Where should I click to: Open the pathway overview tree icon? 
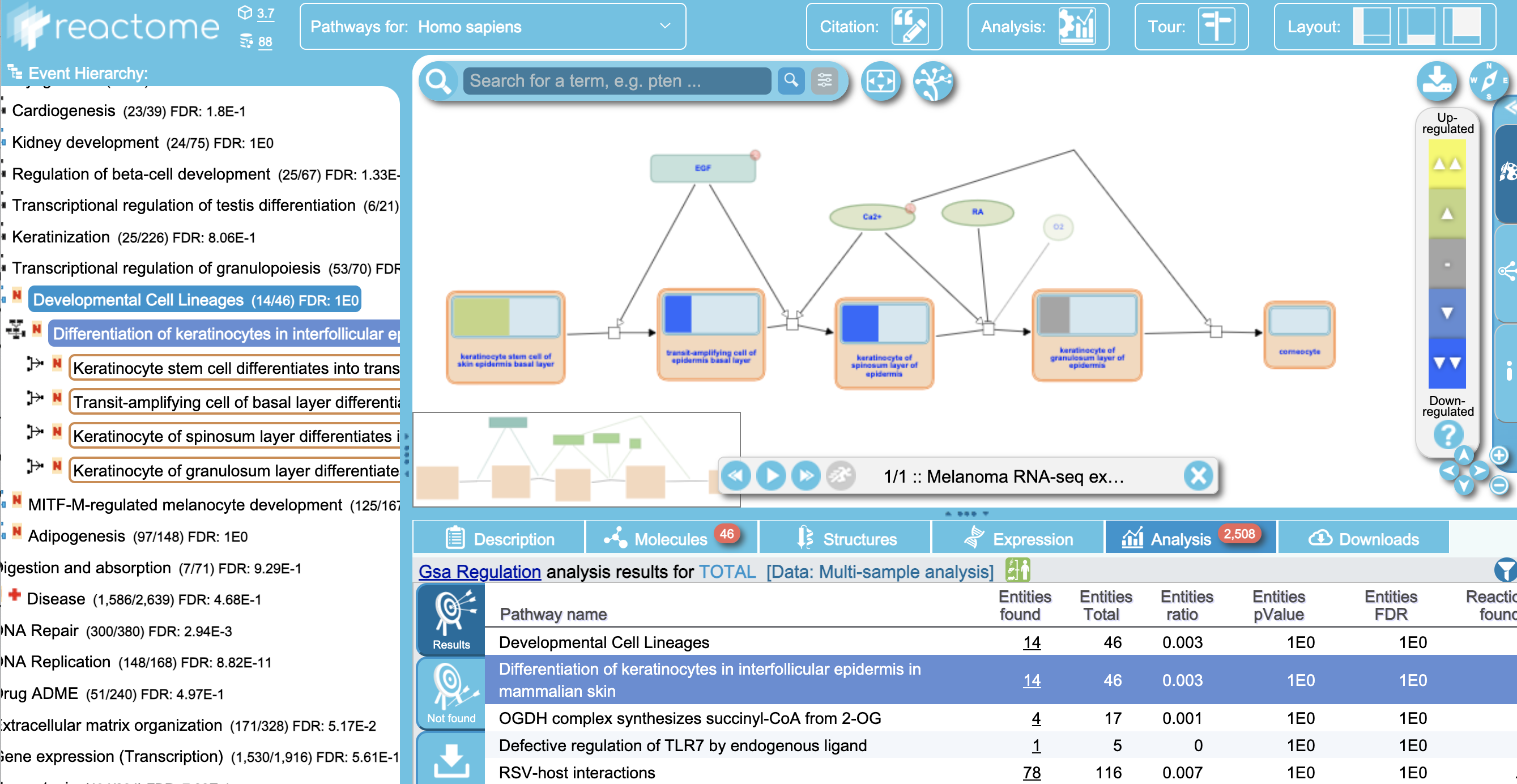click(x=933, y=81)
